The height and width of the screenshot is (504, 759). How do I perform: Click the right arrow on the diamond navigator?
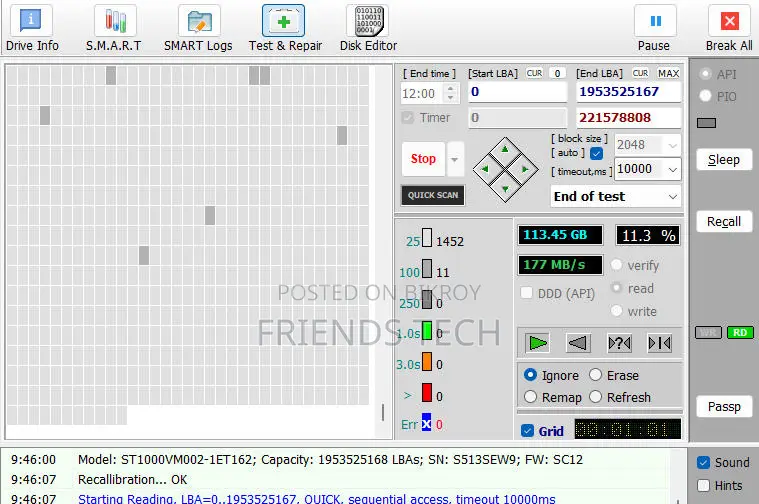click(x=525, y=169)
